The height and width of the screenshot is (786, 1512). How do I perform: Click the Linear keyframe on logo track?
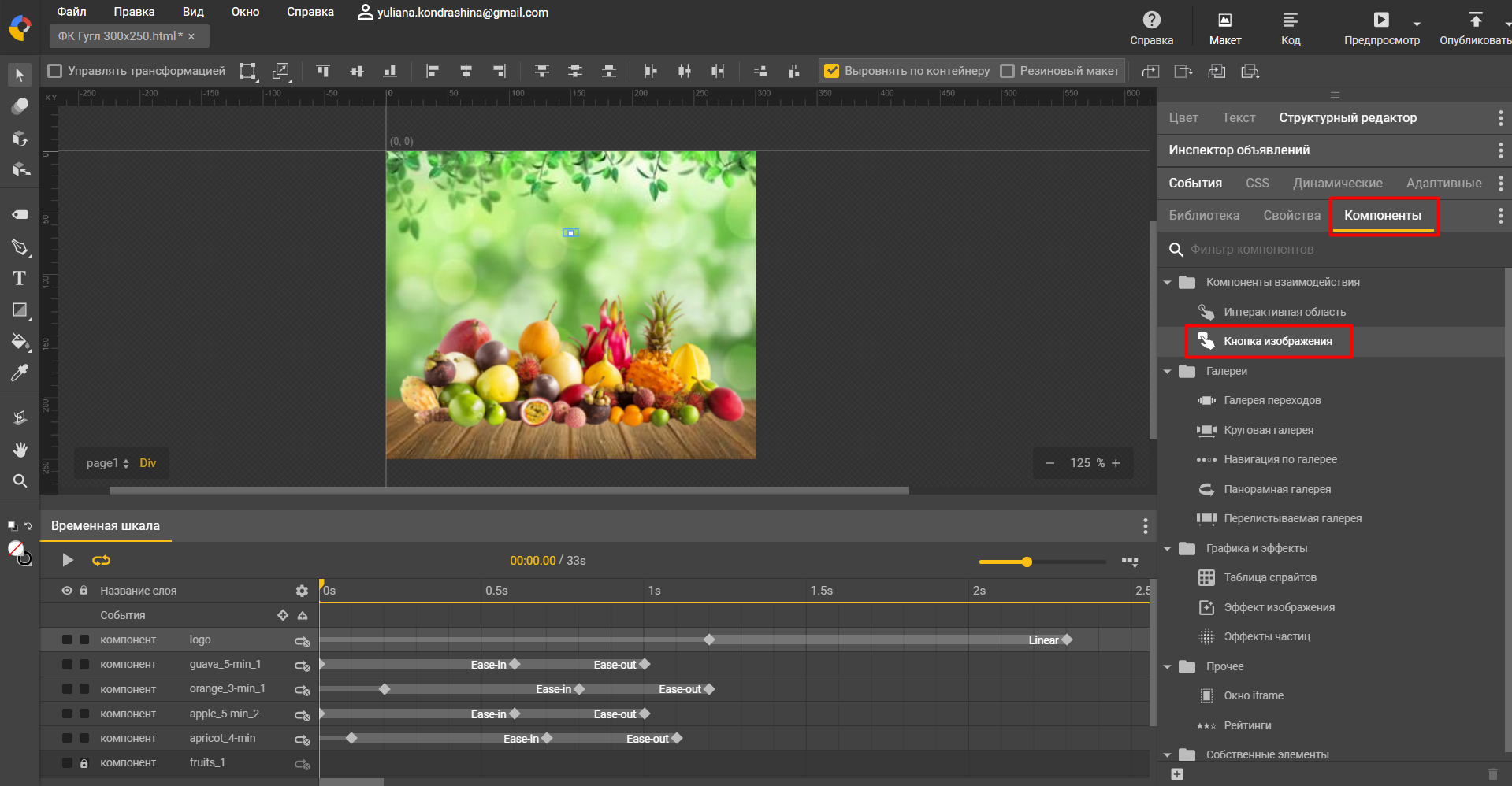[1067, 640]
